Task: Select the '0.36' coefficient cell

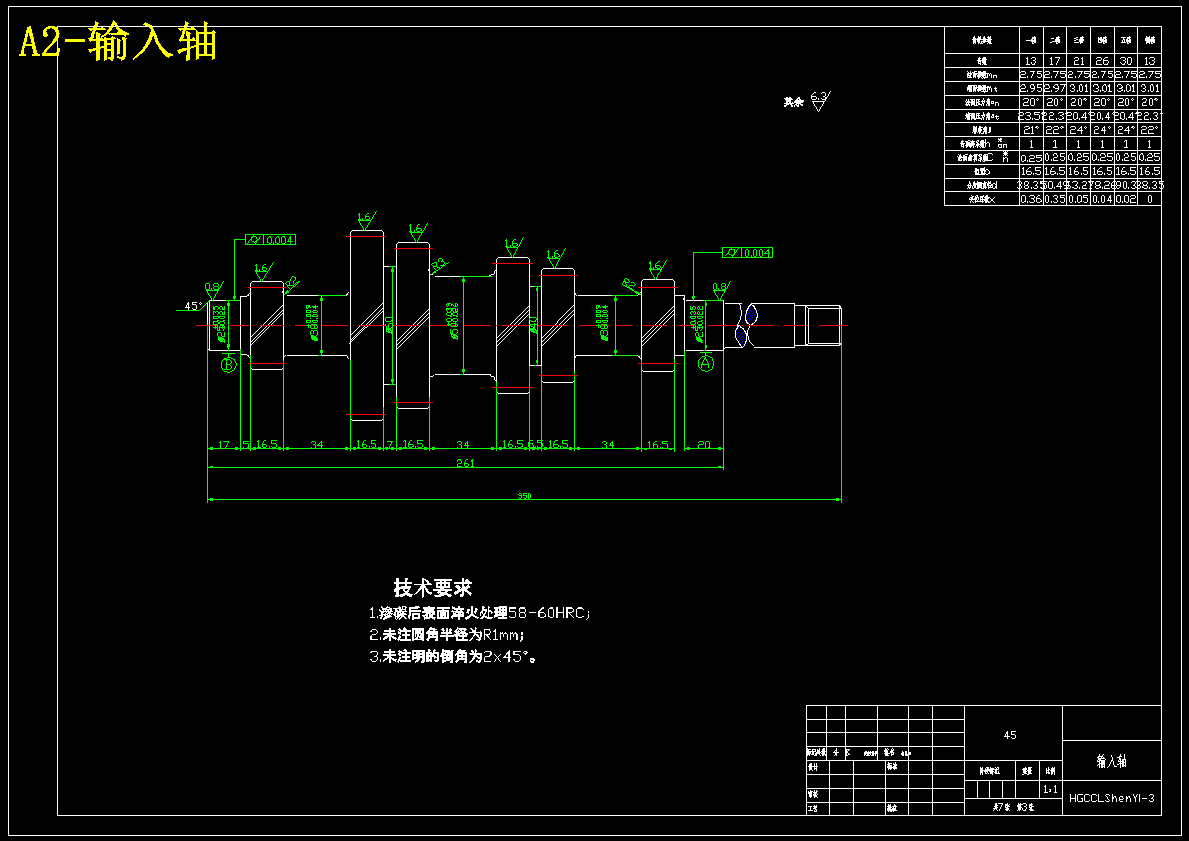Action: click(x=1031, y=199)
